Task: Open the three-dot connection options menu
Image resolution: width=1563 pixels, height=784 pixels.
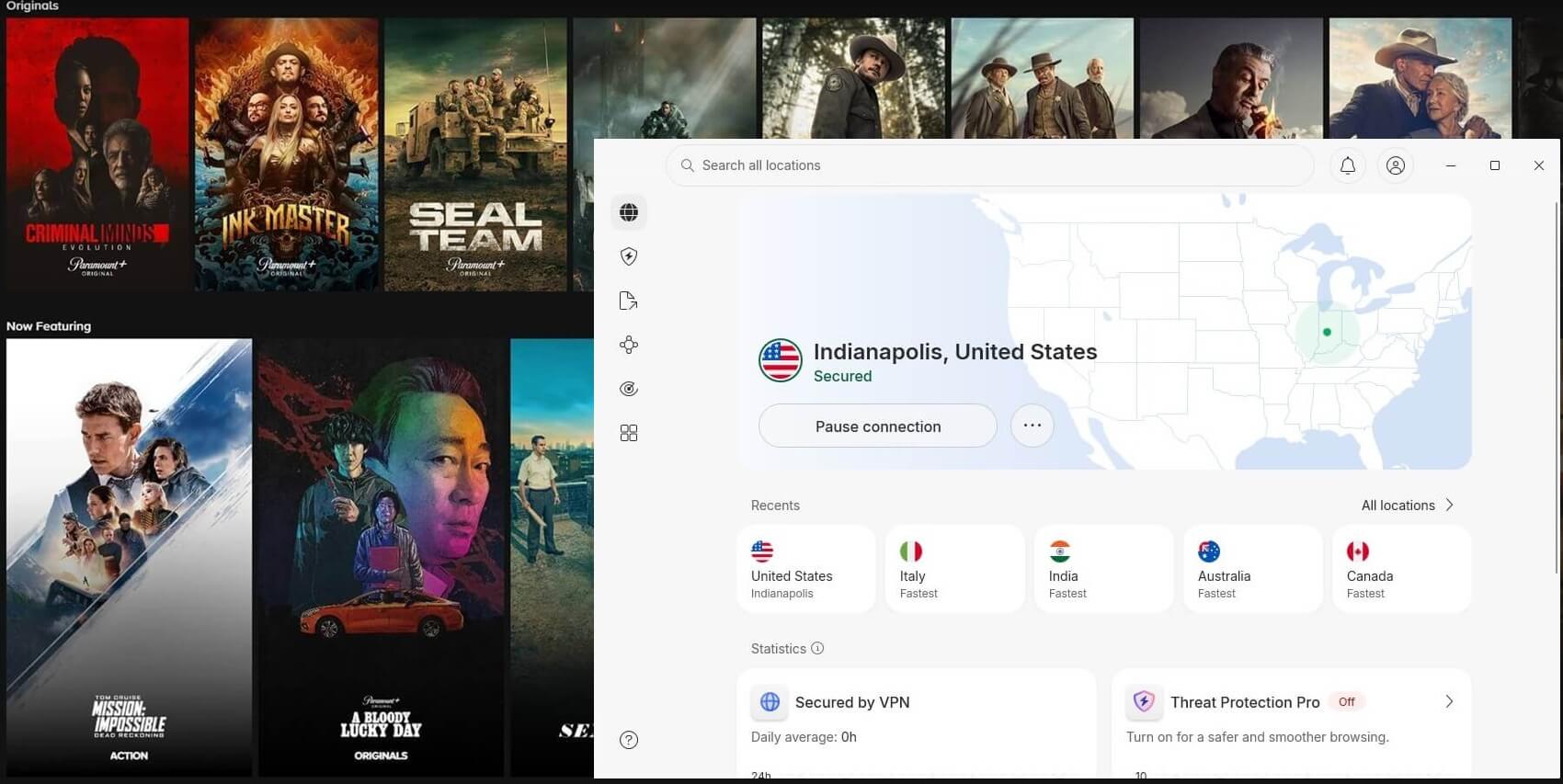Action: [x=1032, y=426]
